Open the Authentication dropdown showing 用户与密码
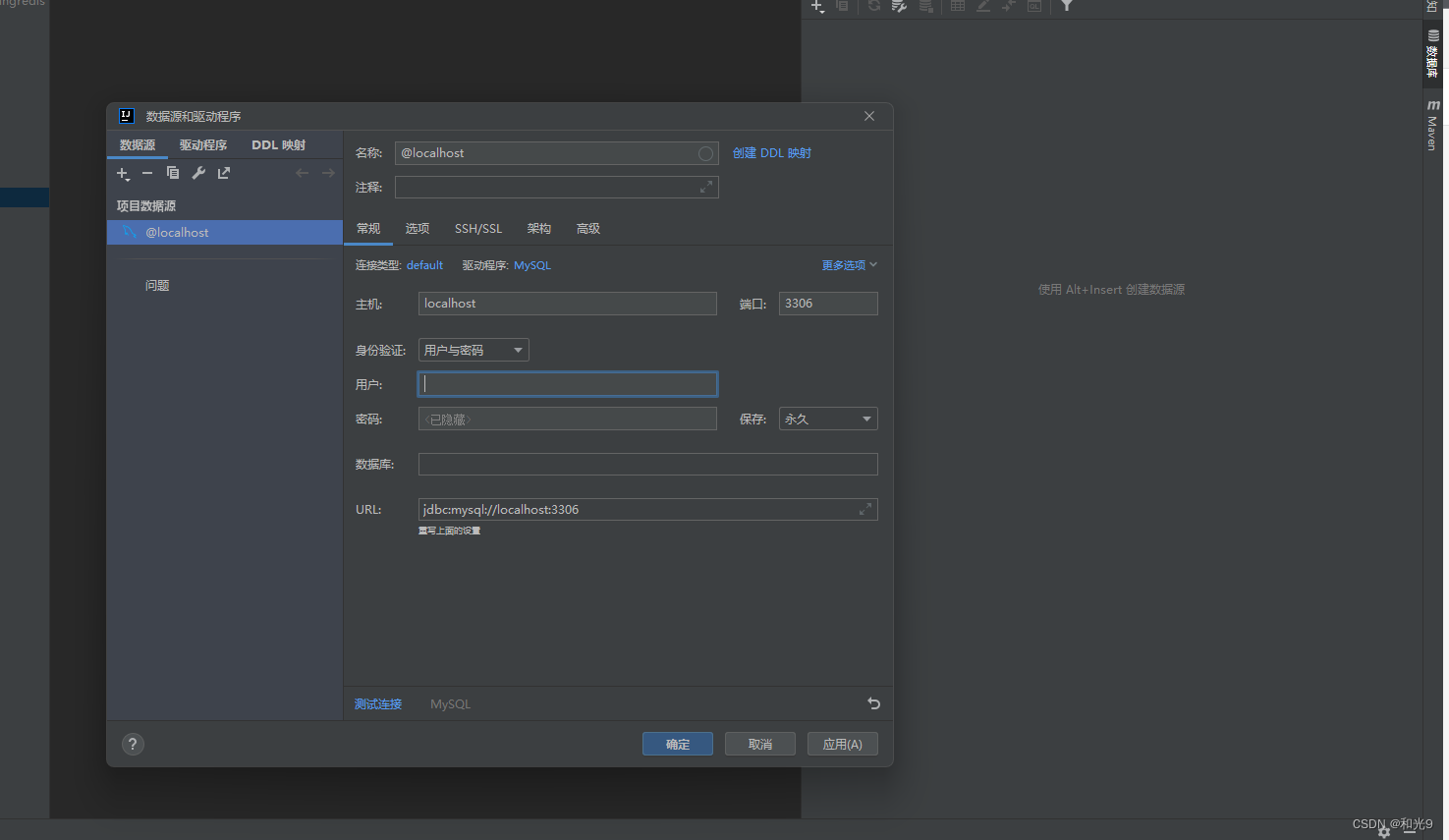The image size is (1449, 840). click(x=474, y=350)
